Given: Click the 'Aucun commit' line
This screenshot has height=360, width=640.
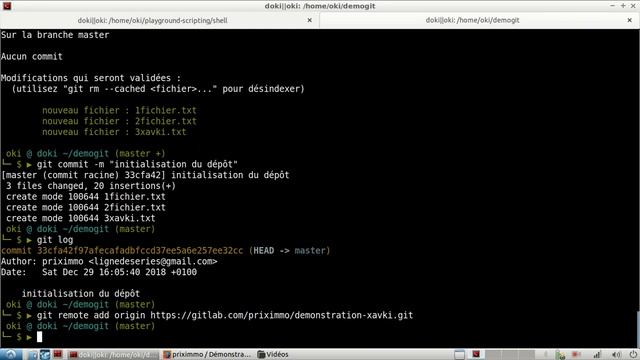Looking at the screenshot, I should (x=32, y=56).
